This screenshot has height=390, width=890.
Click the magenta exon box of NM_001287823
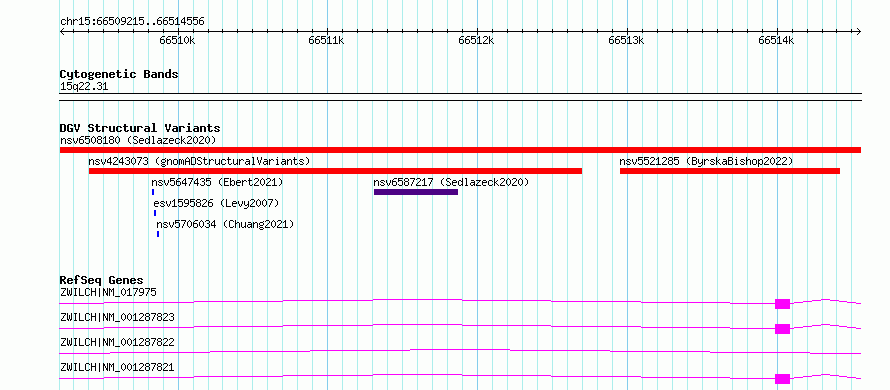pos(782,329)
